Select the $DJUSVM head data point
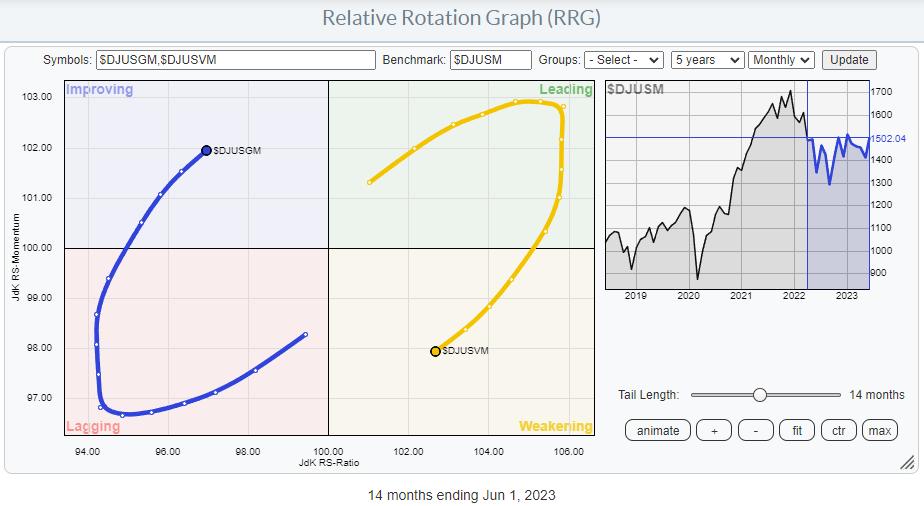 click(x=435, y=351)
